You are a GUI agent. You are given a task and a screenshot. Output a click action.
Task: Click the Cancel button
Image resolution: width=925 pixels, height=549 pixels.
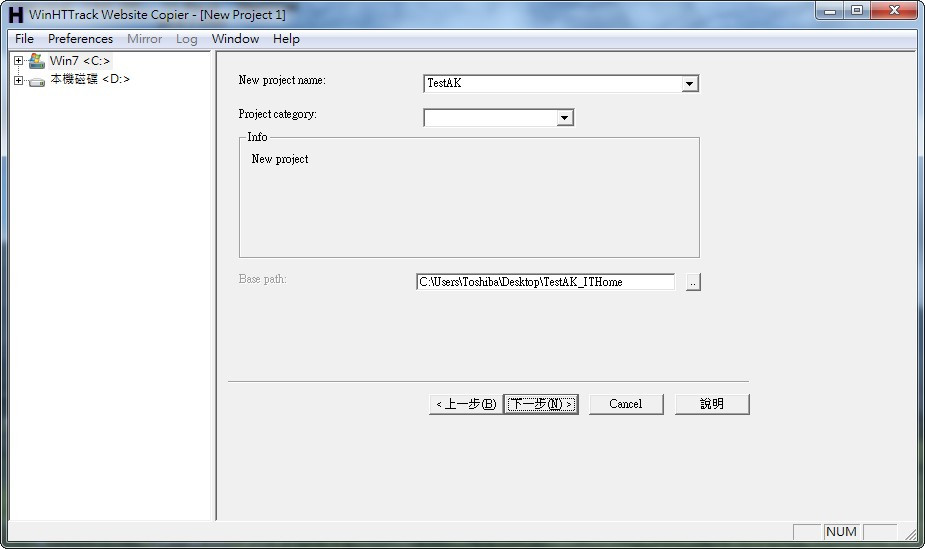tap(626, 404)
